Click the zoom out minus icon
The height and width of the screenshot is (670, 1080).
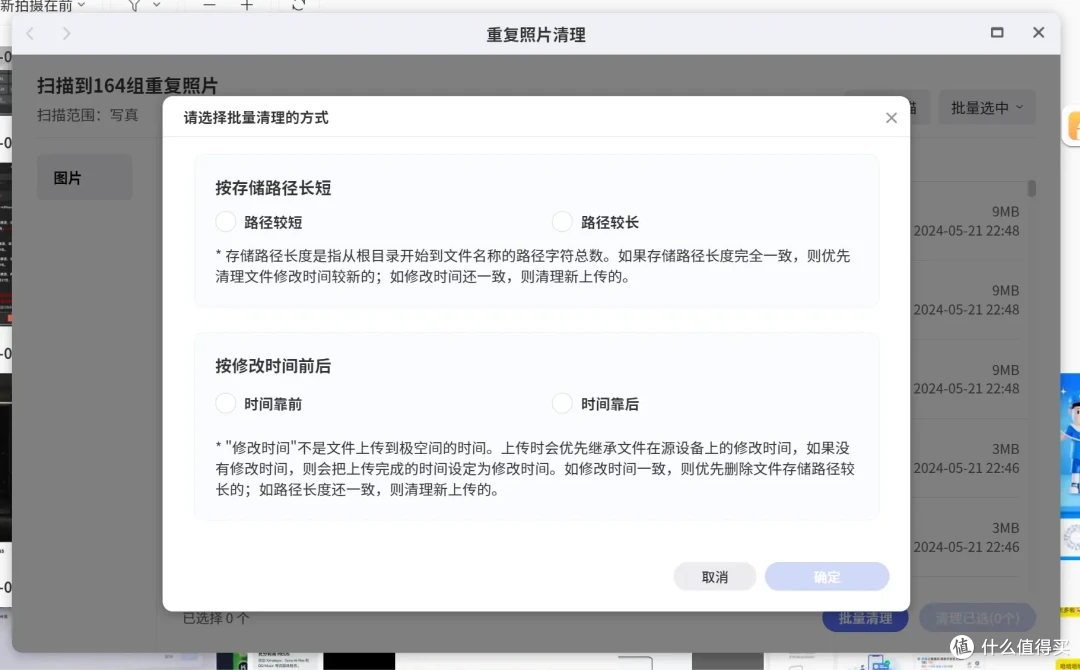pos(209,5)
